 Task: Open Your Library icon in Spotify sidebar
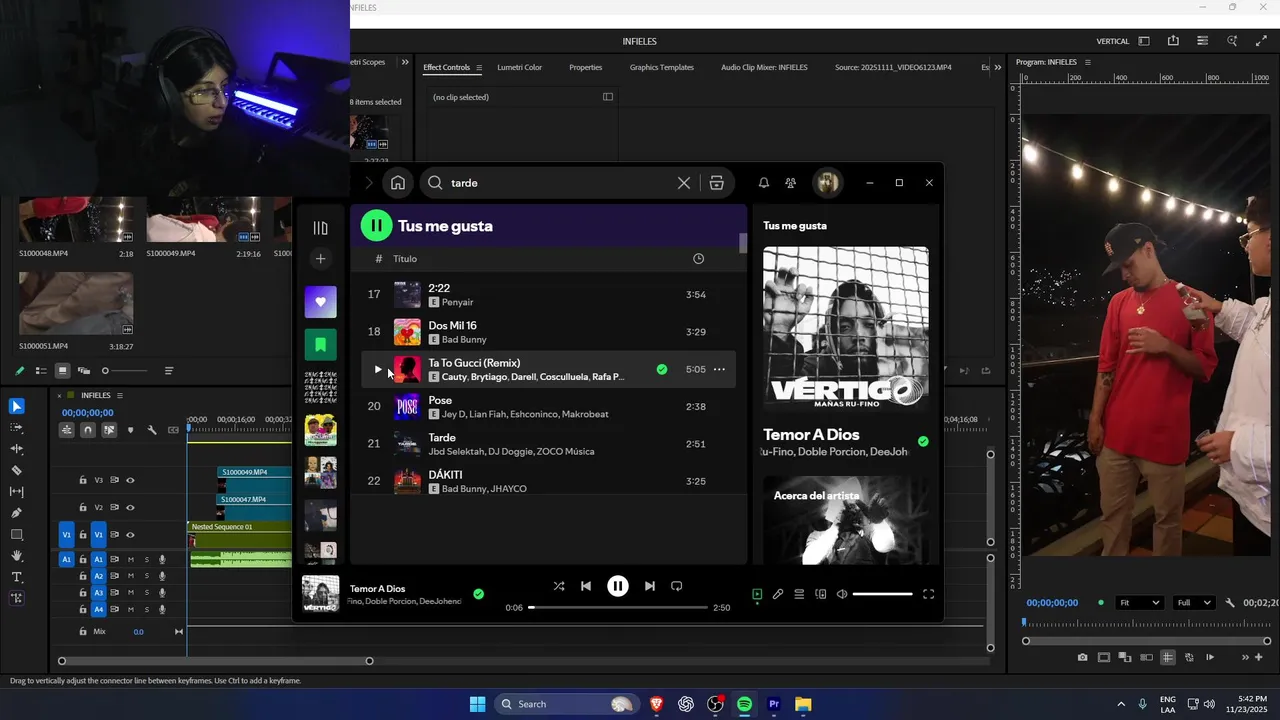coord(320,228)
